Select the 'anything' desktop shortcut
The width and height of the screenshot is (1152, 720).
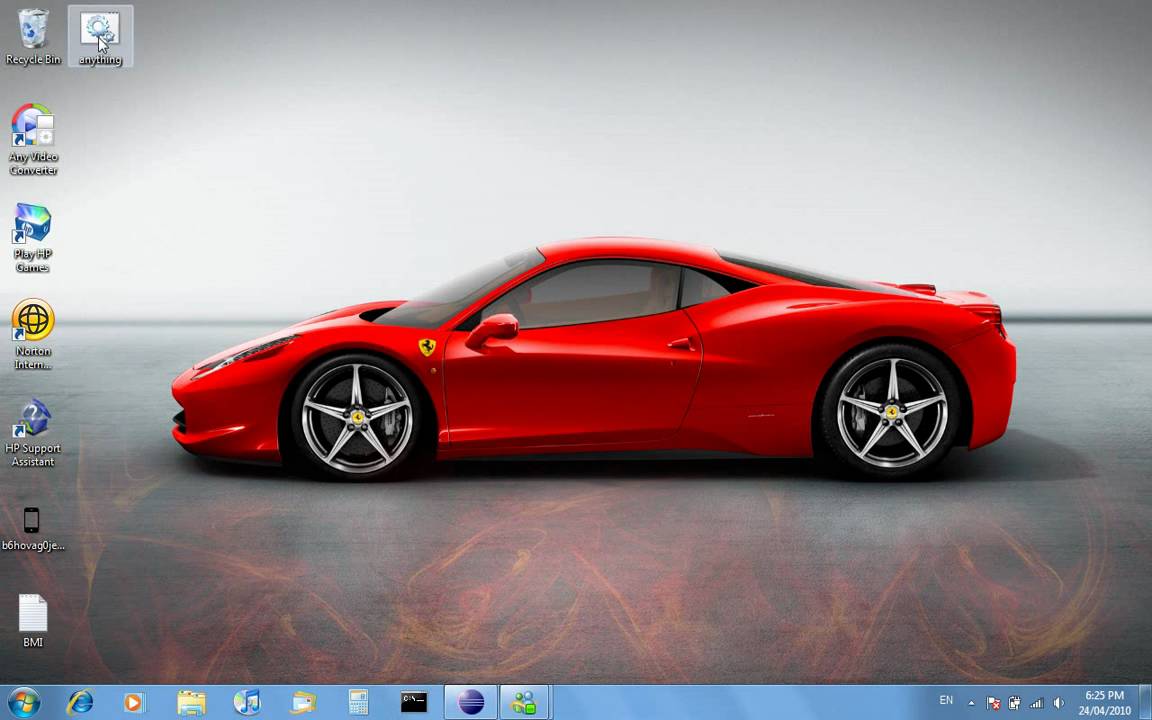point(101,36)
